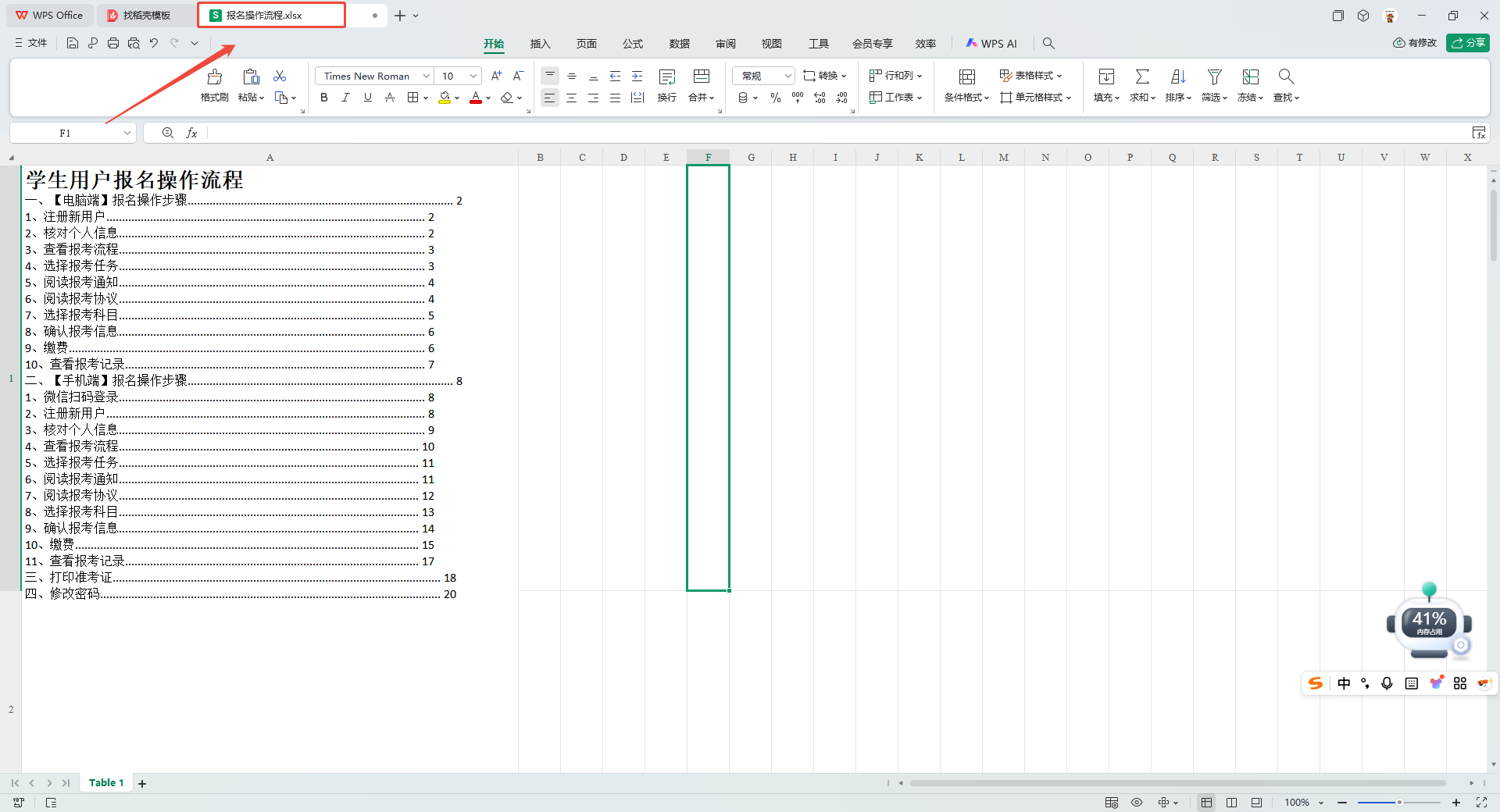Click the Cut scissors icon
This screenshot has height=812, width=1500.
[x=280, y=76]
